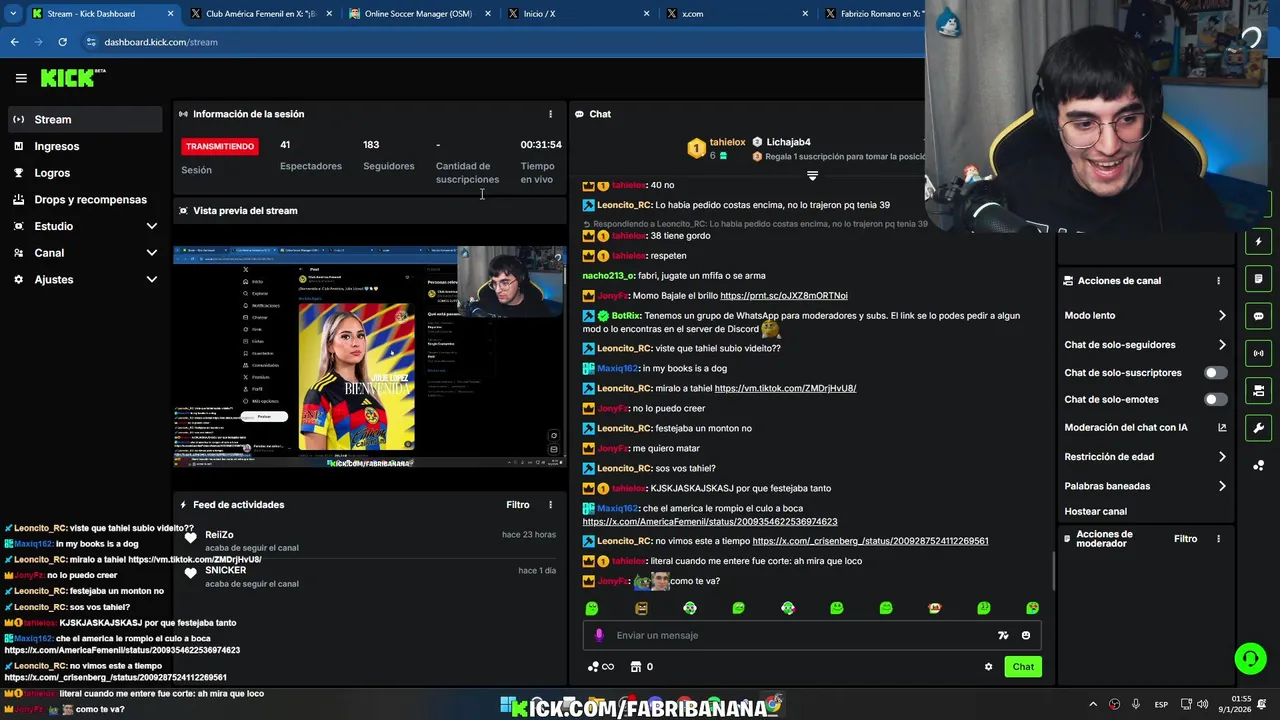Screen dimensions: 1280x720
Task: Click the green support headset bubble
Action: pos(1250,658)
